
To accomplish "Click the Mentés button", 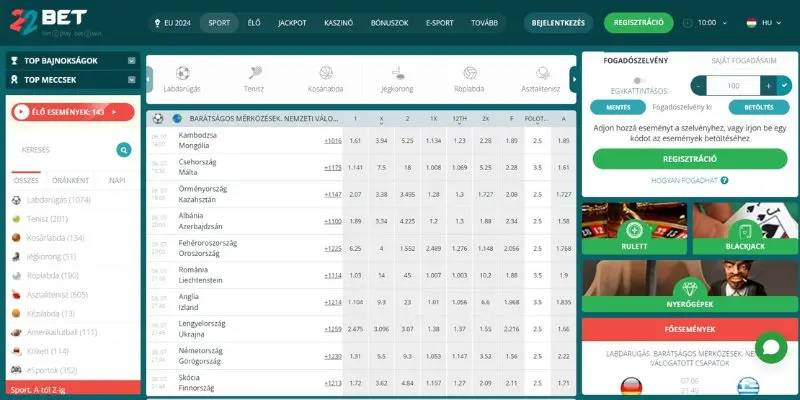I will point(618,108).
